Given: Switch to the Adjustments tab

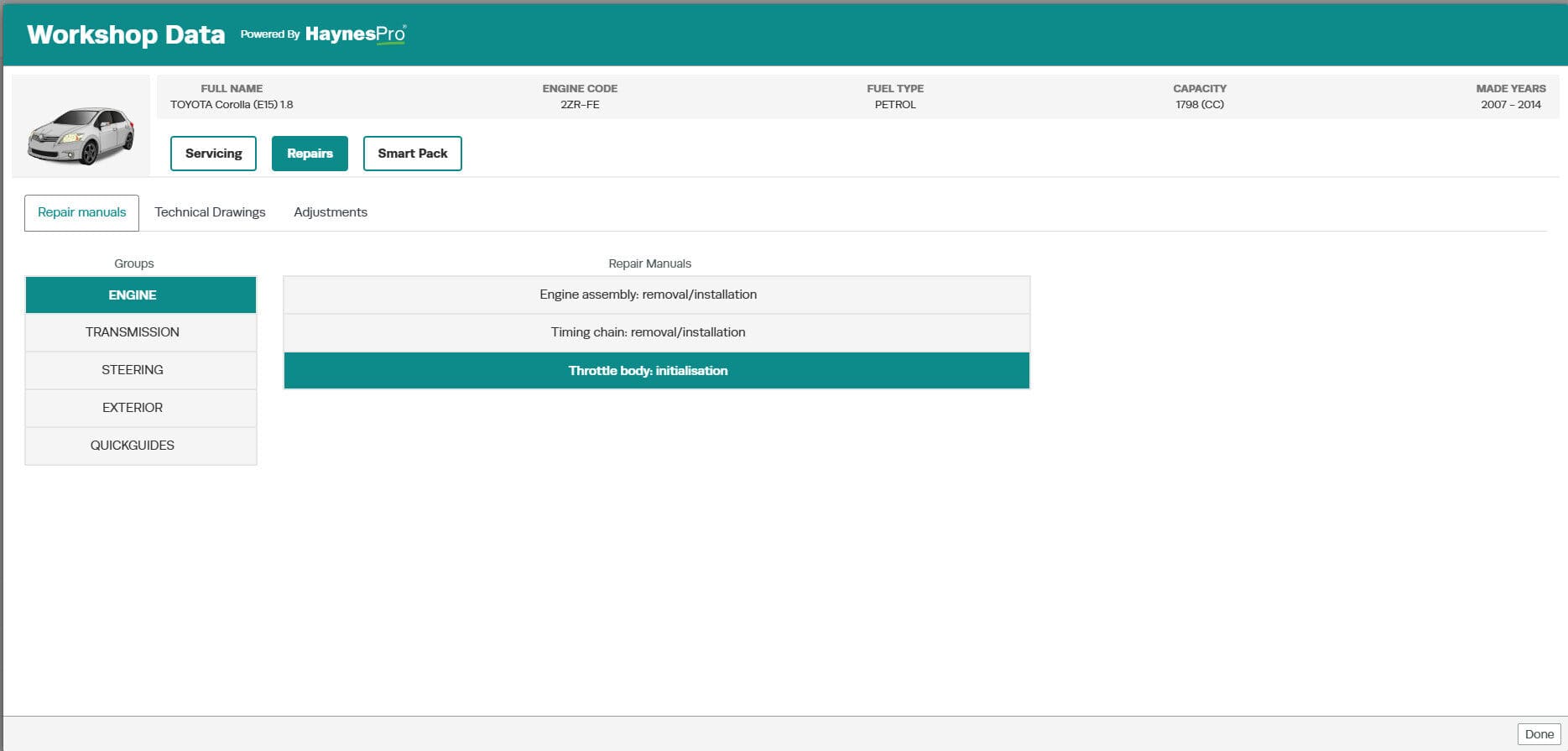Looking at the screenshot, I should (331, 212).
